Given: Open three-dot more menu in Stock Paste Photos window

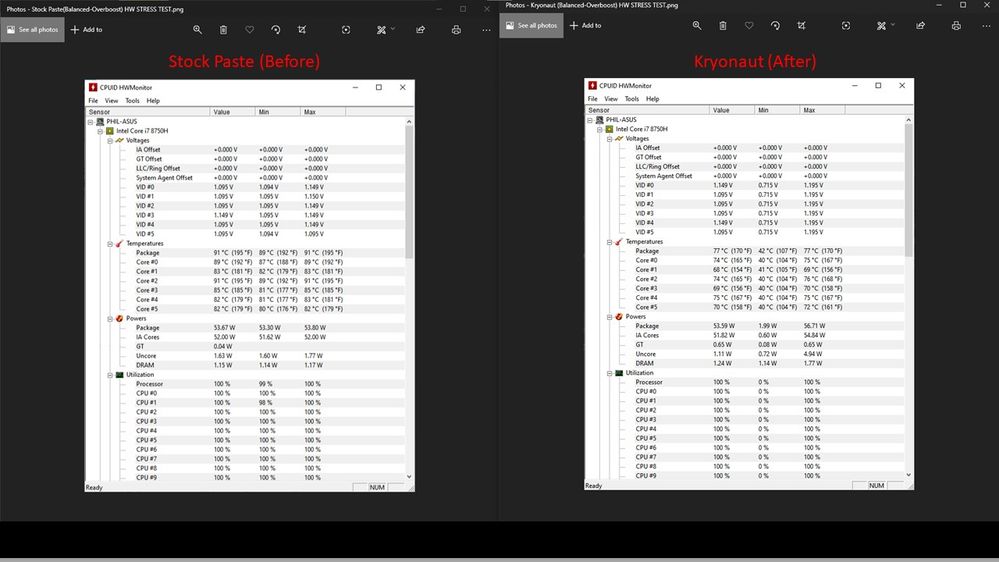Looking at the screenshot, I should click(x=486, y=29).
